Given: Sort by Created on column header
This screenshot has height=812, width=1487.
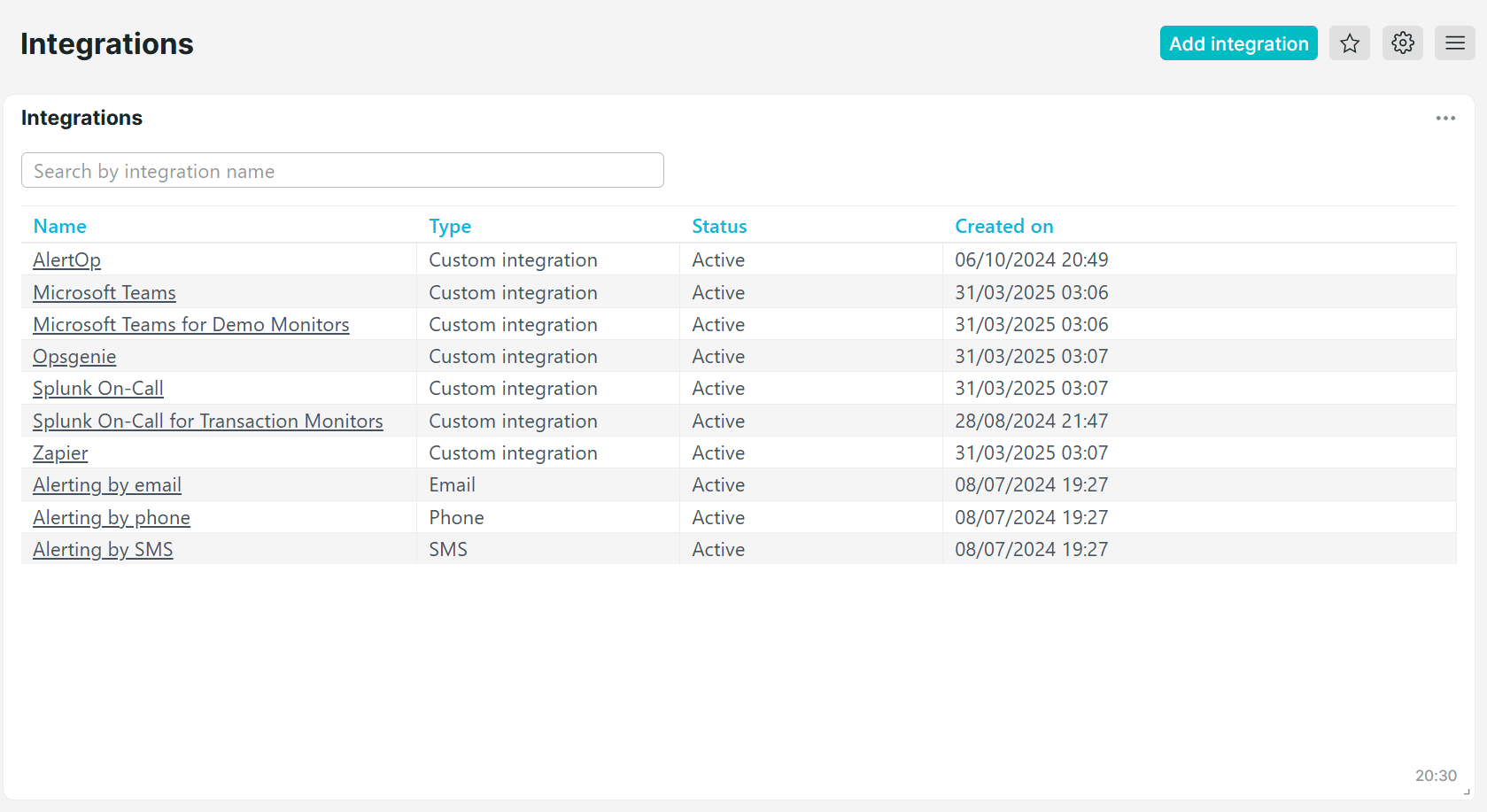Looking at the screenshot, I should (1003, 227).
